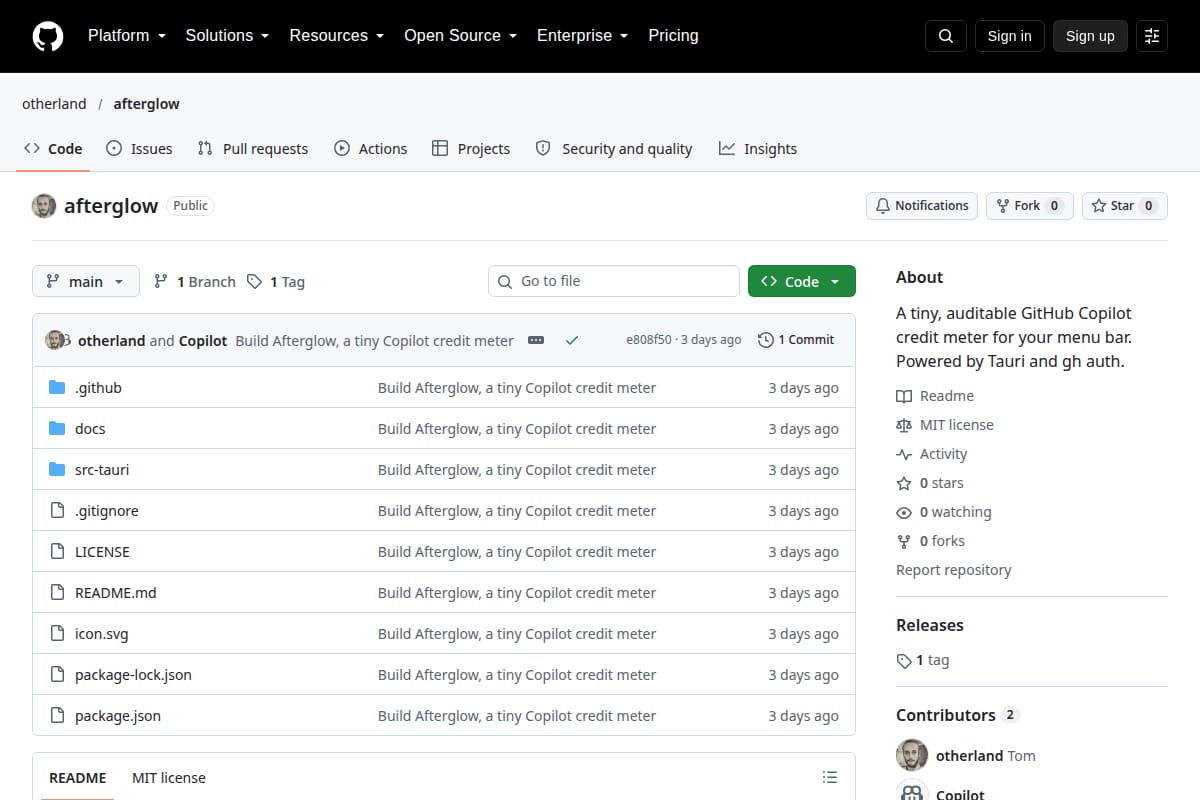Viewport: 1200px width, 800px height.
Task: Switch to the Issues tab
Action: pos(139,149)
